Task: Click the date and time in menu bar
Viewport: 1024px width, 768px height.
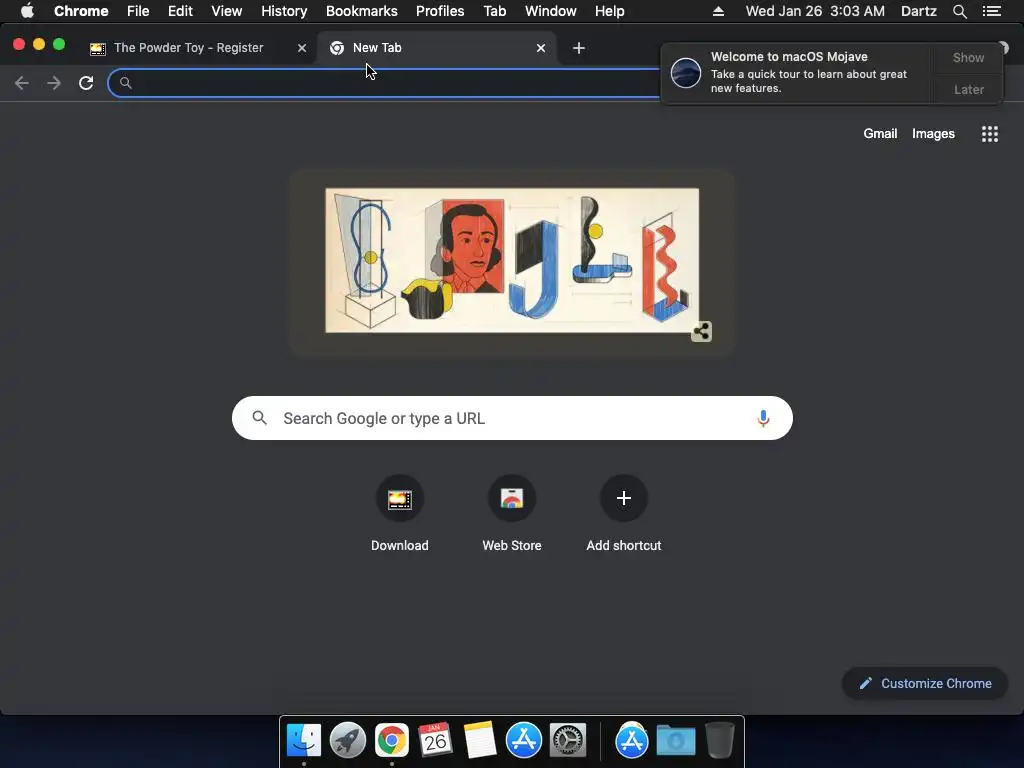Action: (815, 11)
